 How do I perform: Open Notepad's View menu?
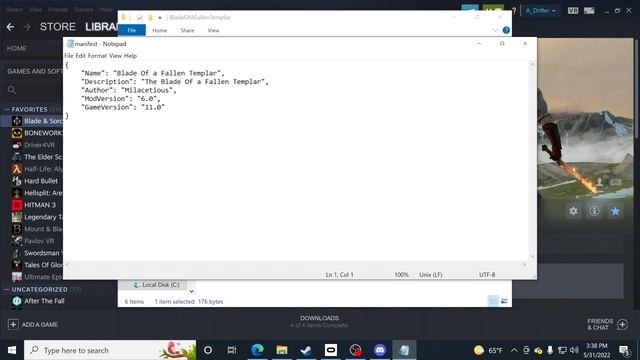point(115,56)
